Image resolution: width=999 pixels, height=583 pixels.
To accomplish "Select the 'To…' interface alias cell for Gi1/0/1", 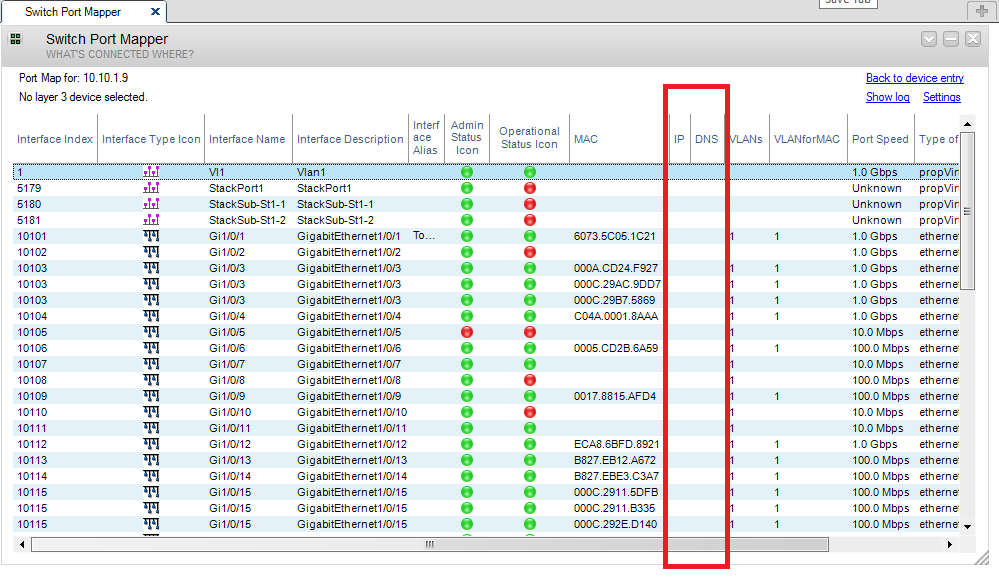I will 424,236.
